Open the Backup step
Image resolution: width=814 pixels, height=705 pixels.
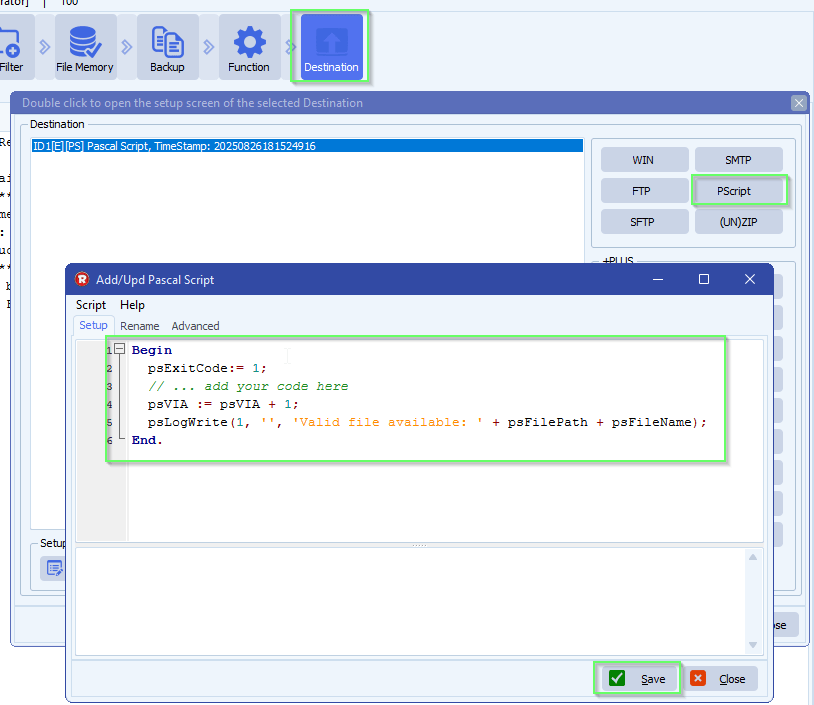167,47
